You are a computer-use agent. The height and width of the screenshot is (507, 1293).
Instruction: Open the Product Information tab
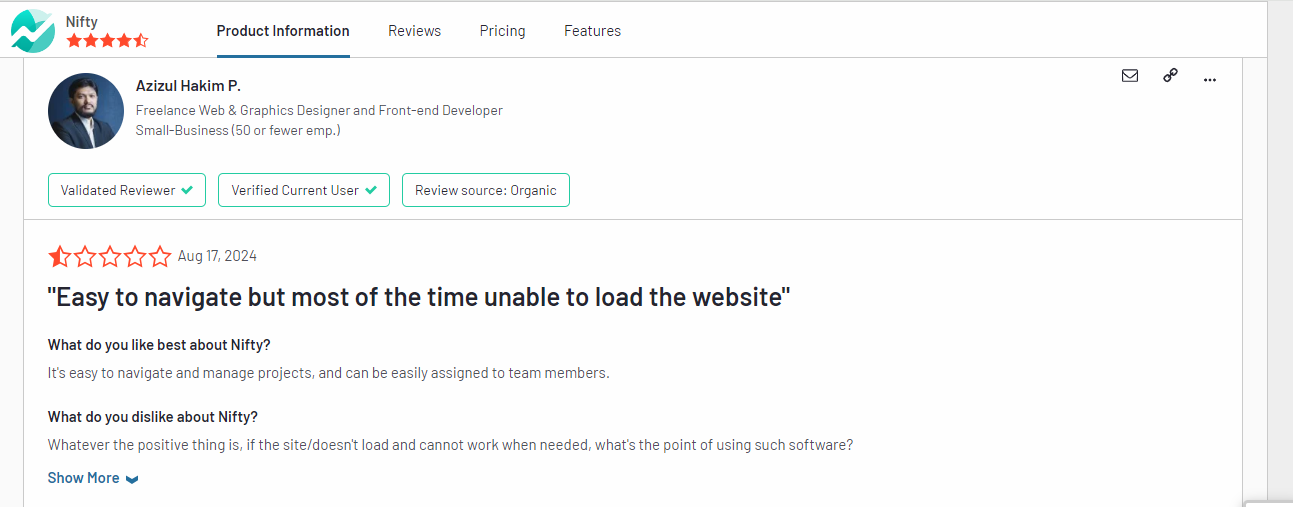283,31
